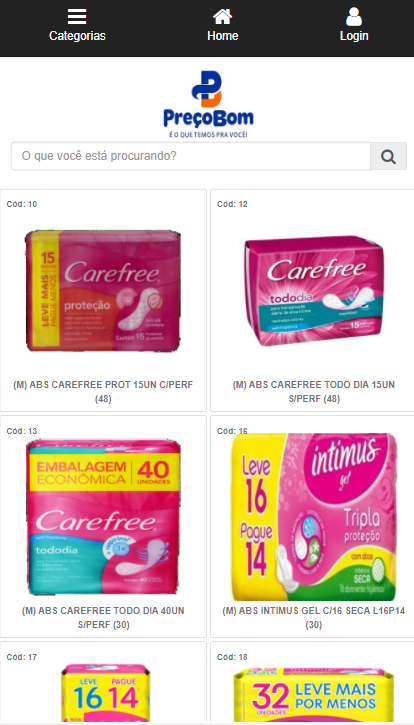This screenshot has width=414, height=725.
Task: Open link "(M) ABS CAREFREE PROT 15UN C/PERF"
Action: [x=103, y=392]
